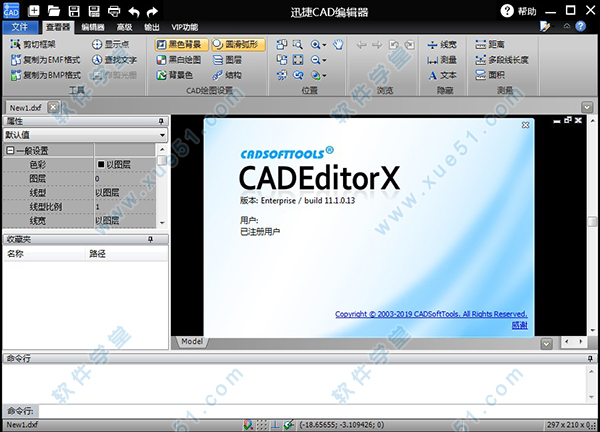Click the redo arrow icon
Viewport: 600px width, 432px height.
point(152,11)
